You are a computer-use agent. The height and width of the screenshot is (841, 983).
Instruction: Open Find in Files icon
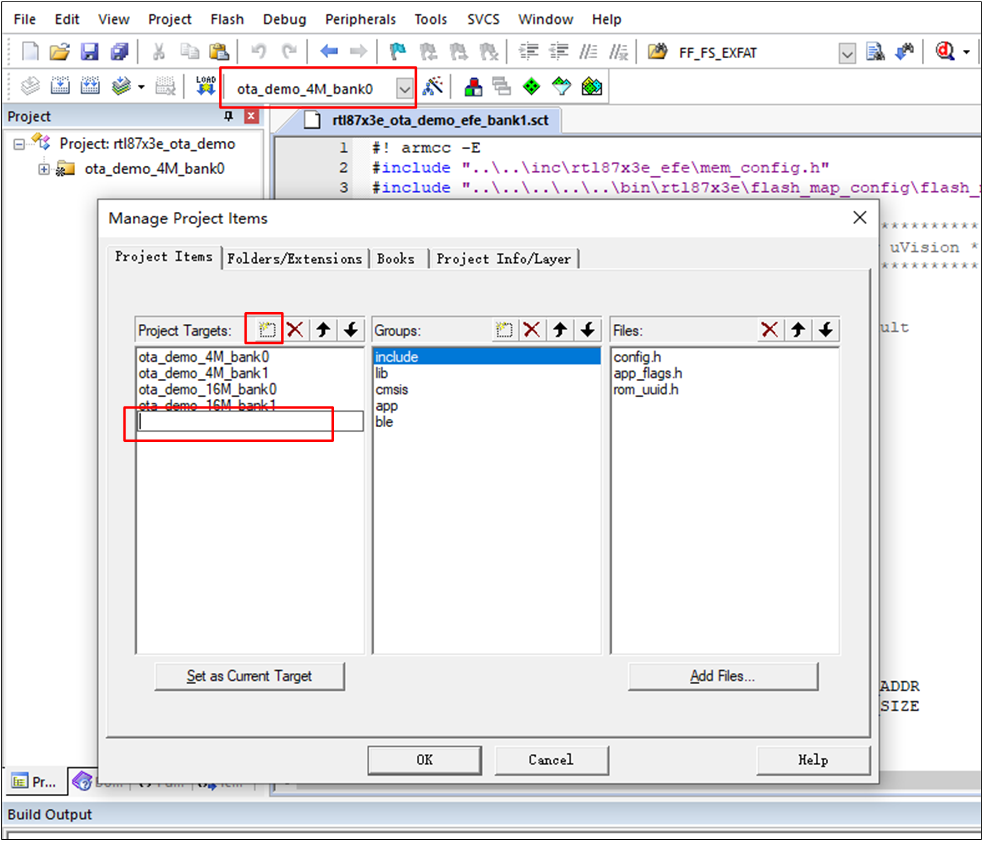click(875, 52)
